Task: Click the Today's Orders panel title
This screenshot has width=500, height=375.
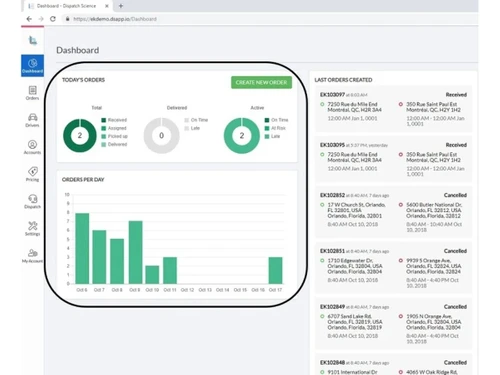Action: [x=83, y=80]
